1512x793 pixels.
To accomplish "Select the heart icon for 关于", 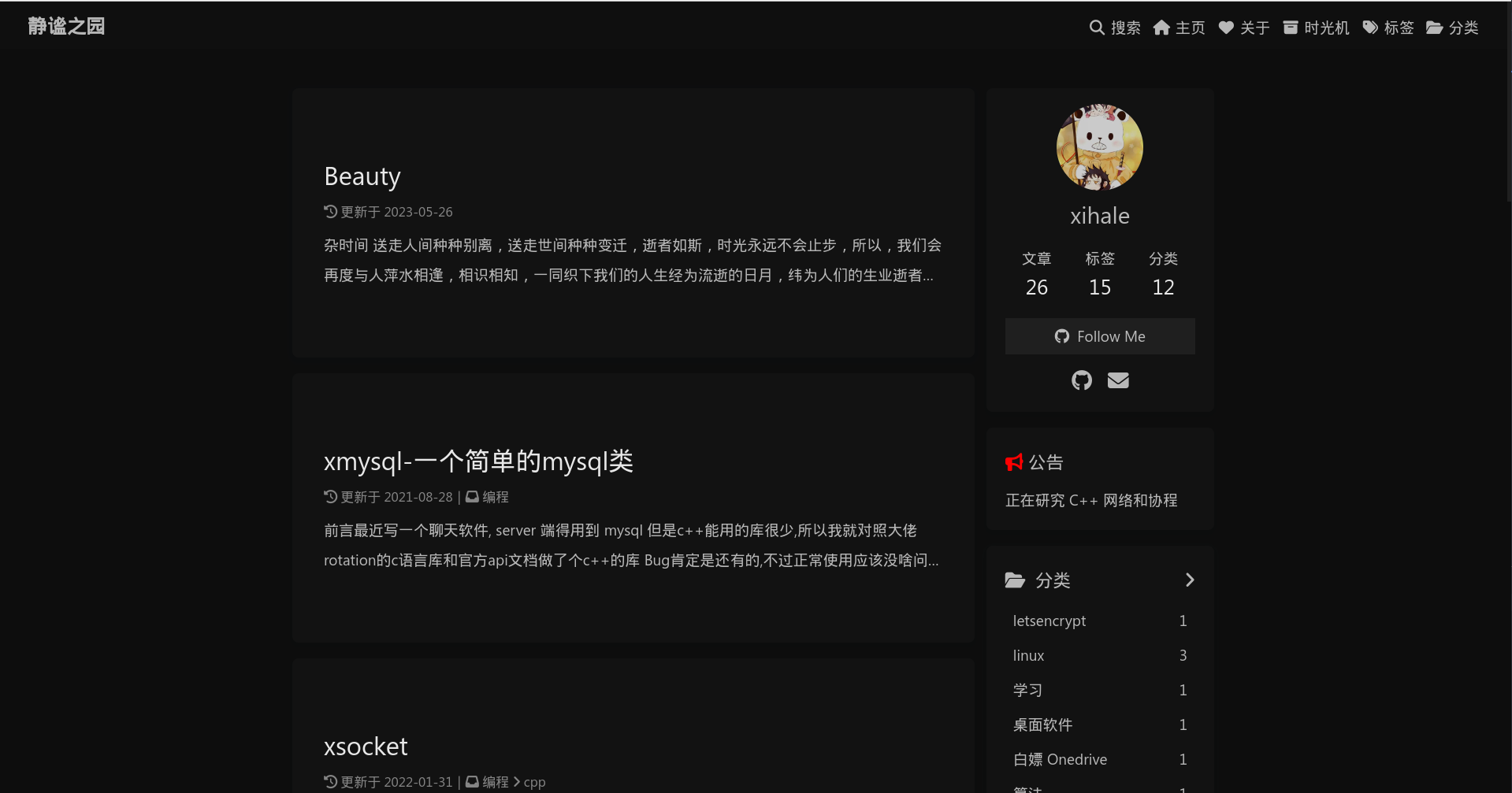I will coord(1226,27).
